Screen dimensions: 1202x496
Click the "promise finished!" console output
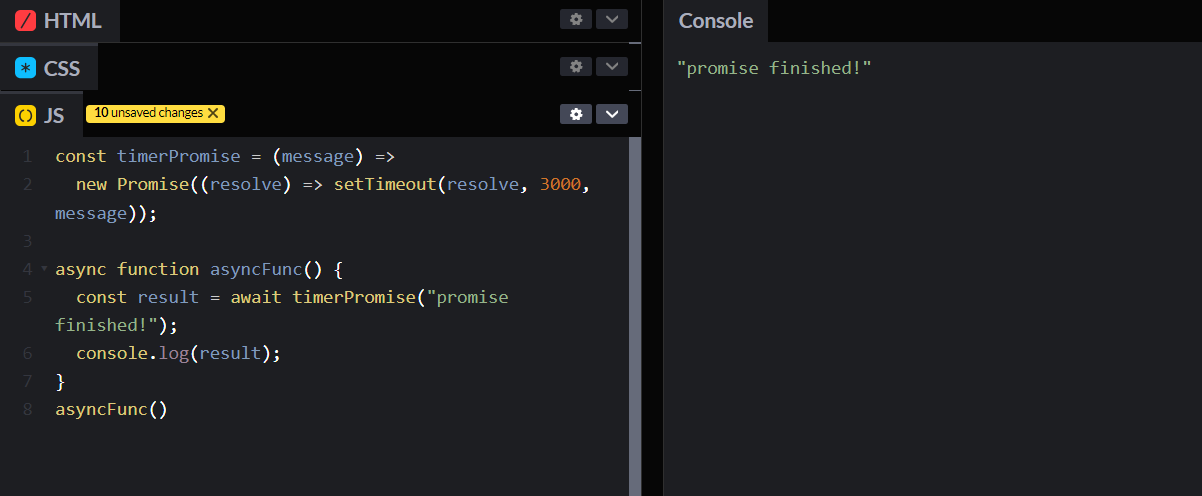click(x=774, y=68)
